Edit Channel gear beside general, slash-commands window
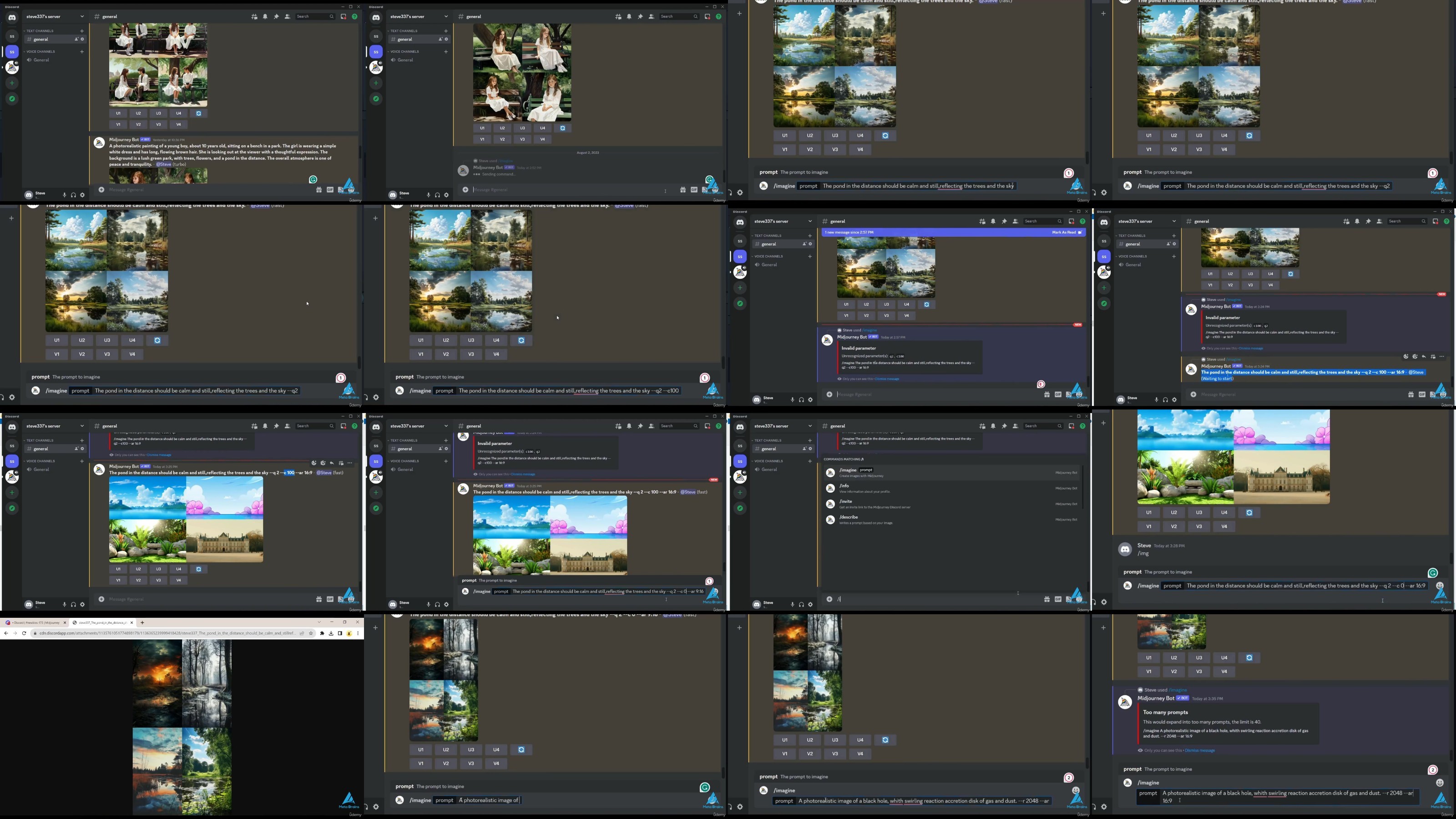Image resolution: width=1456 pixels, height=819 pixels. tap(810, 449)
